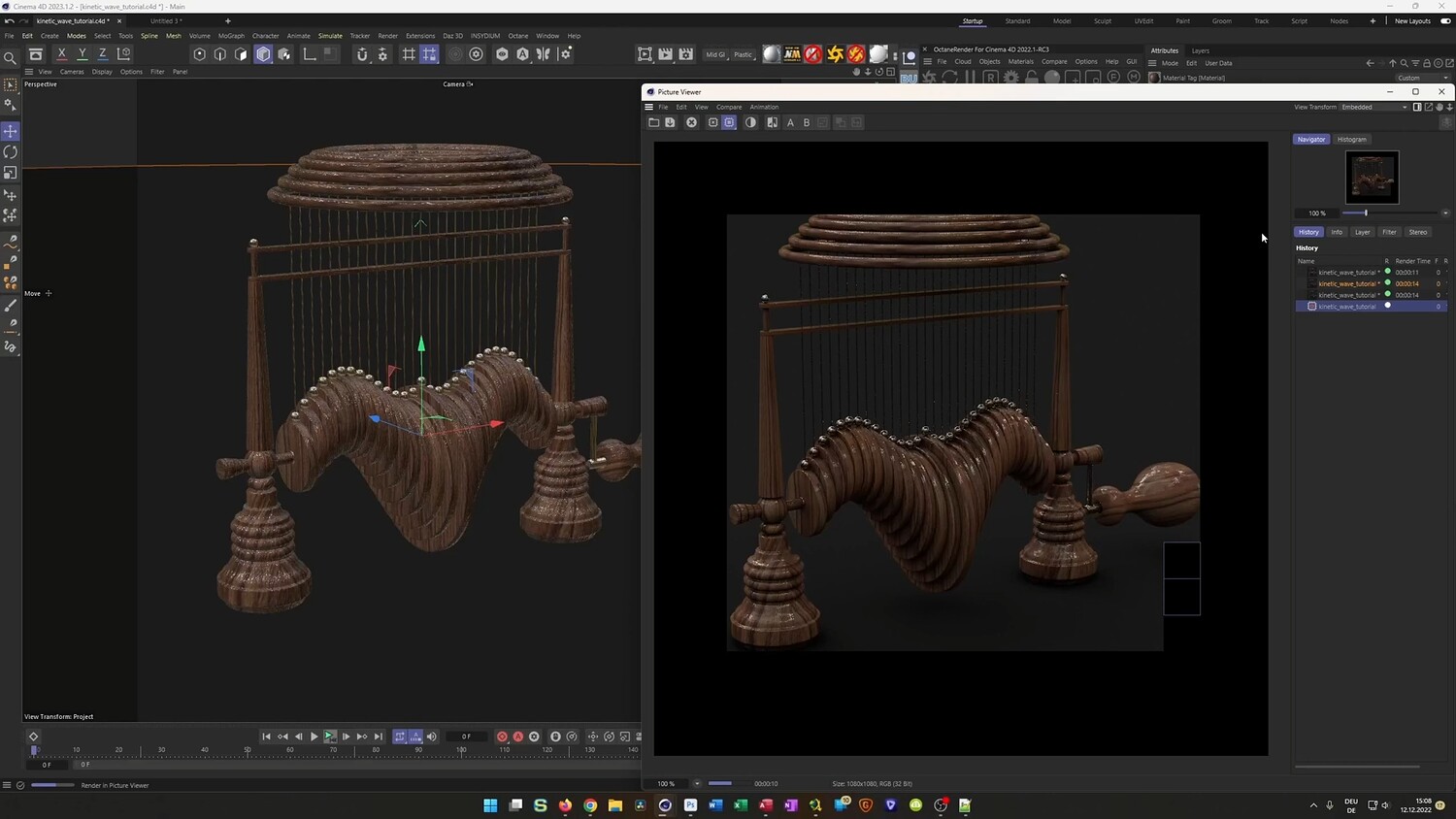This screenshot has width=1456, height=819.
Task: Toggle the workplane grid icon
Action: pos(409,54)
